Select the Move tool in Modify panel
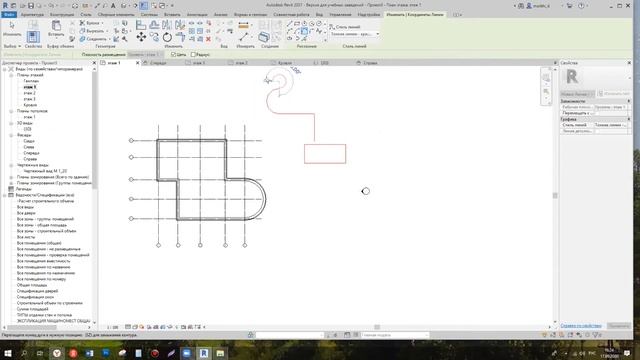Screen dimensions: 640x360 (x=141, y=37)
